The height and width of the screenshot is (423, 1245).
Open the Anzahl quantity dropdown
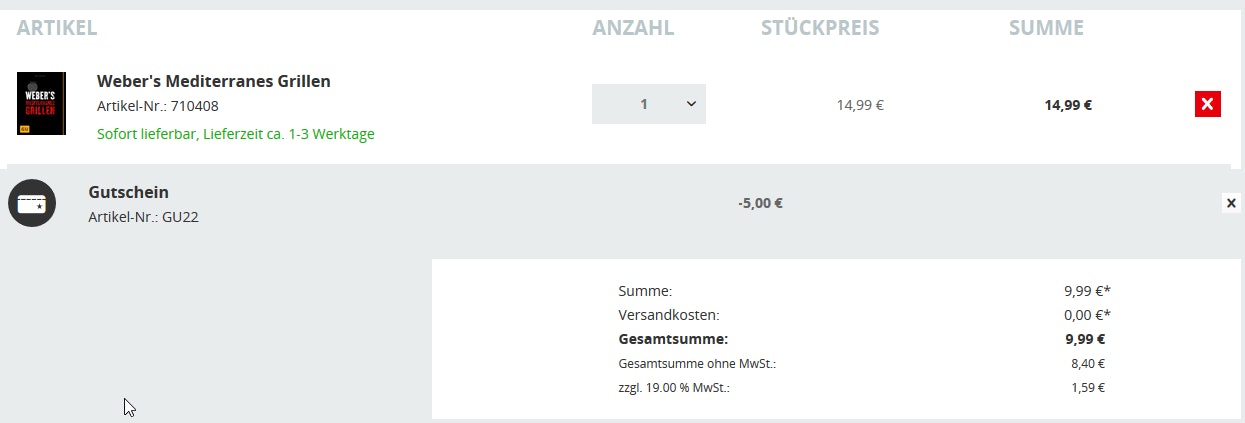(648, 104)
